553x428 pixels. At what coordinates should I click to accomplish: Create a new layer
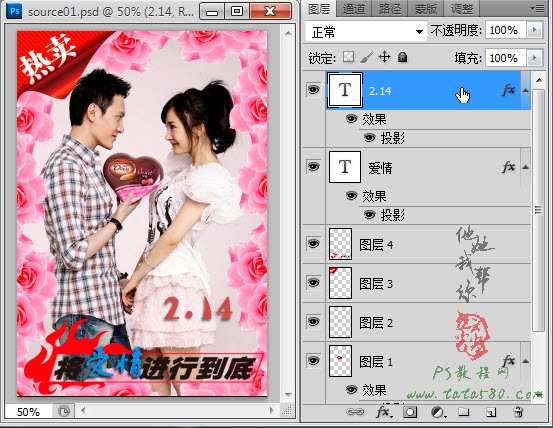click(x=491, y=412)
